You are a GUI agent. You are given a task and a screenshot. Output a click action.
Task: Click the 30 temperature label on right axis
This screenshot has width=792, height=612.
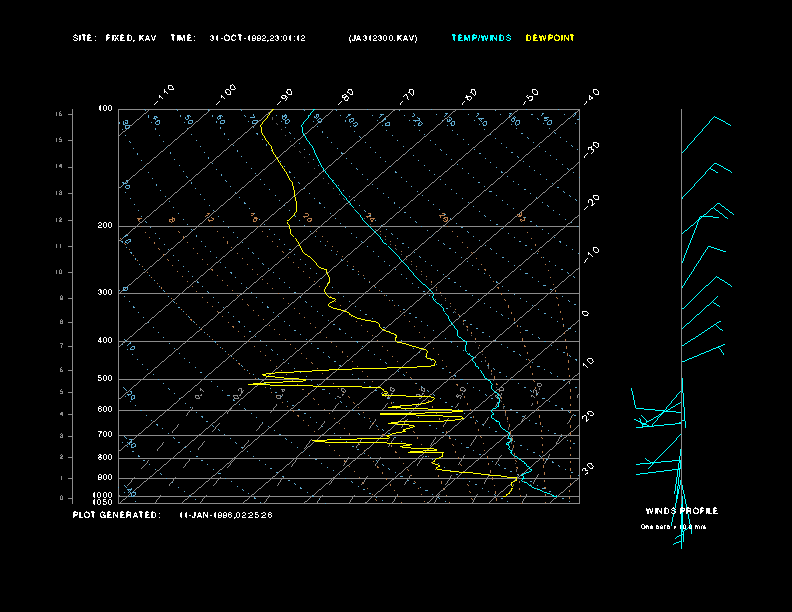(588, 468)
